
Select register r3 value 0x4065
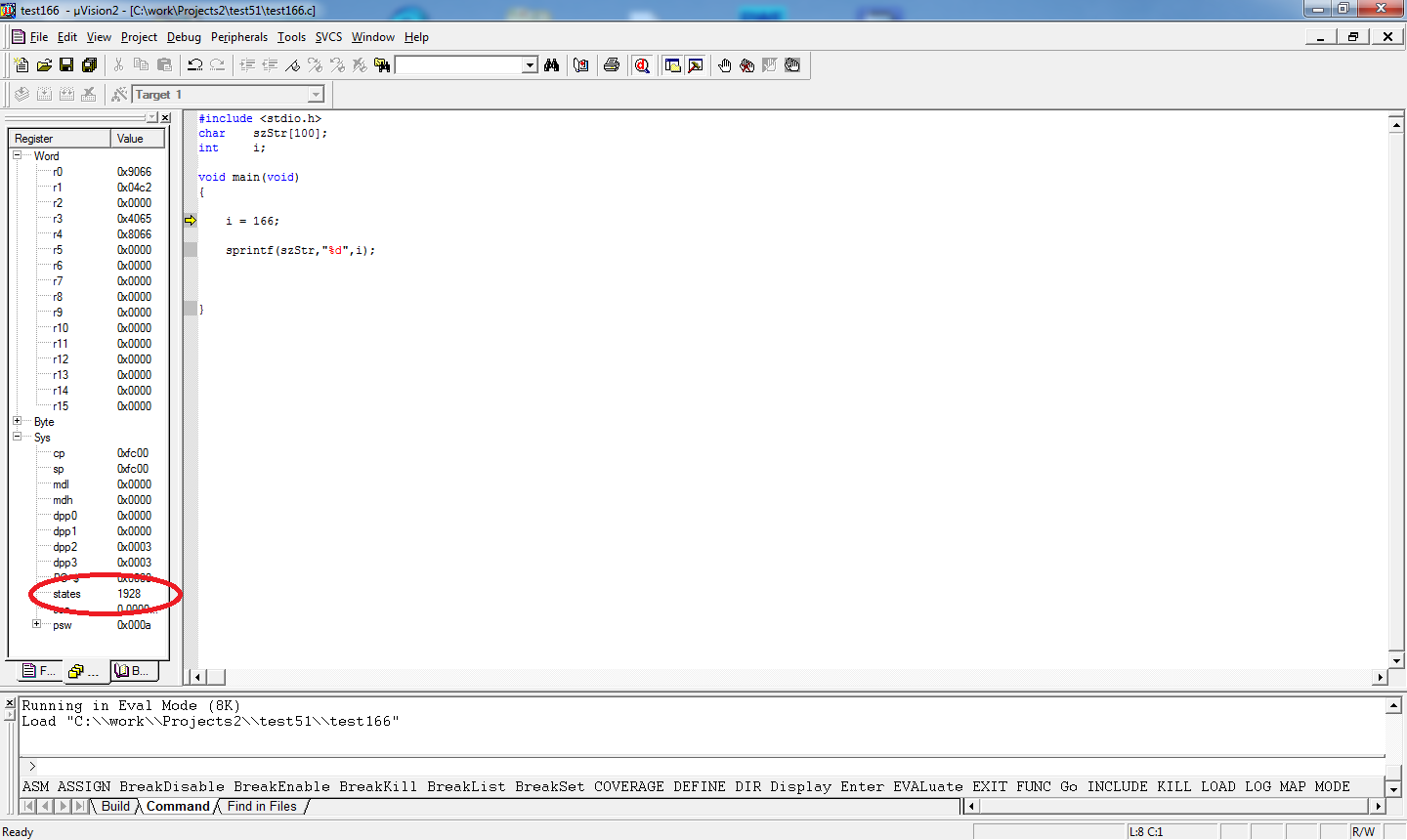pos(135,219)
